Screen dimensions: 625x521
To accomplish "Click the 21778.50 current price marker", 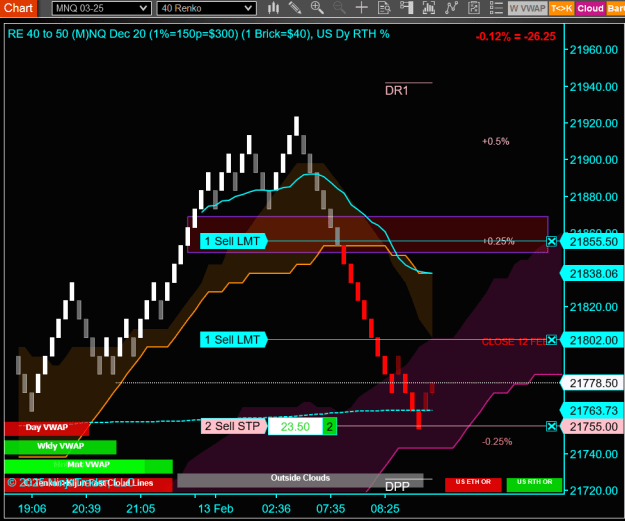I will tap(593, 383).
